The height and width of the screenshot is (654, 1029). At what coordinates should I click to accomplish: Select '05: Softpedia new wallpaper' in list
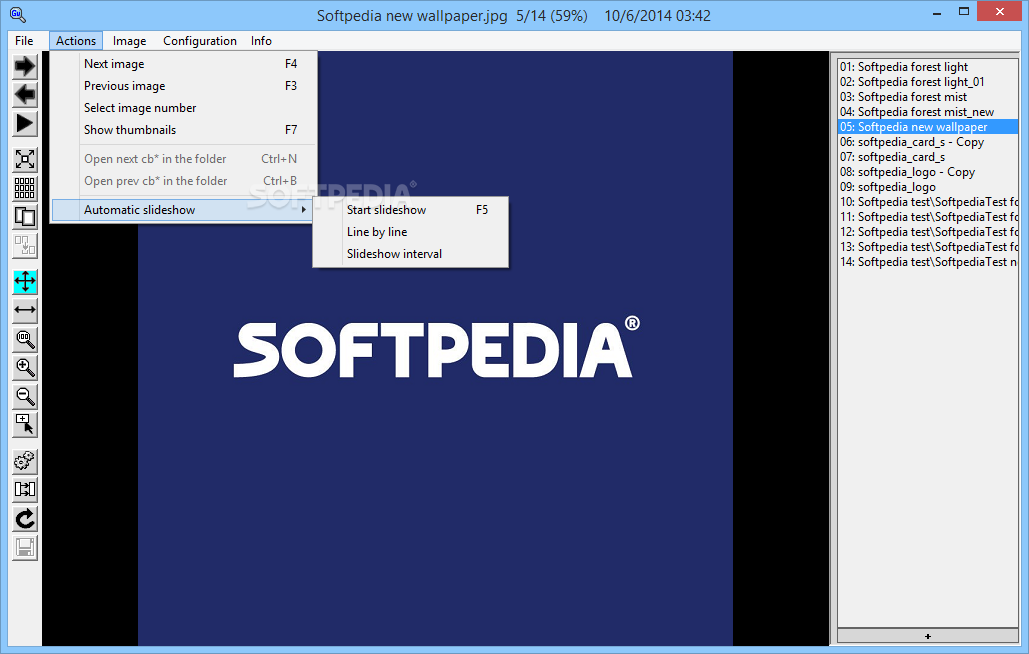tap(928, 127)
